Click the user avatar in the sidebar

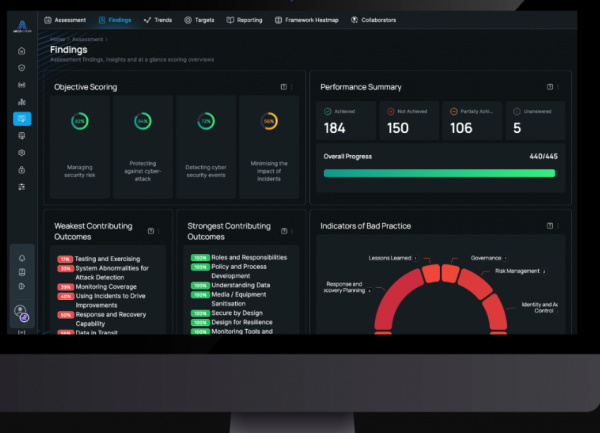(21, 311)
